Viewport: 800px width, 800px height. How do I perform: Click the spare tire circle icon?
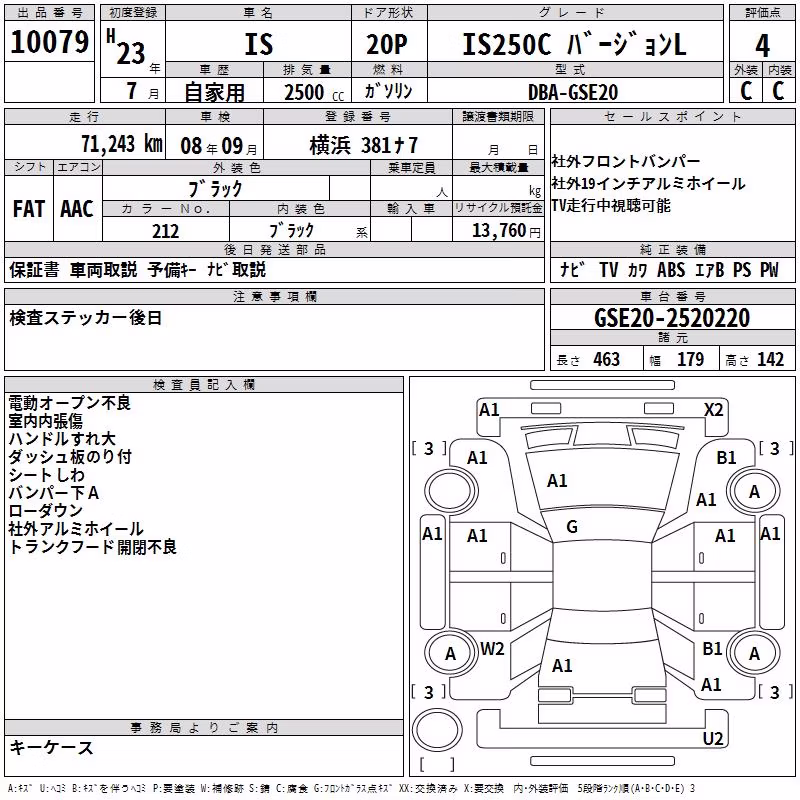coord(437,730)
